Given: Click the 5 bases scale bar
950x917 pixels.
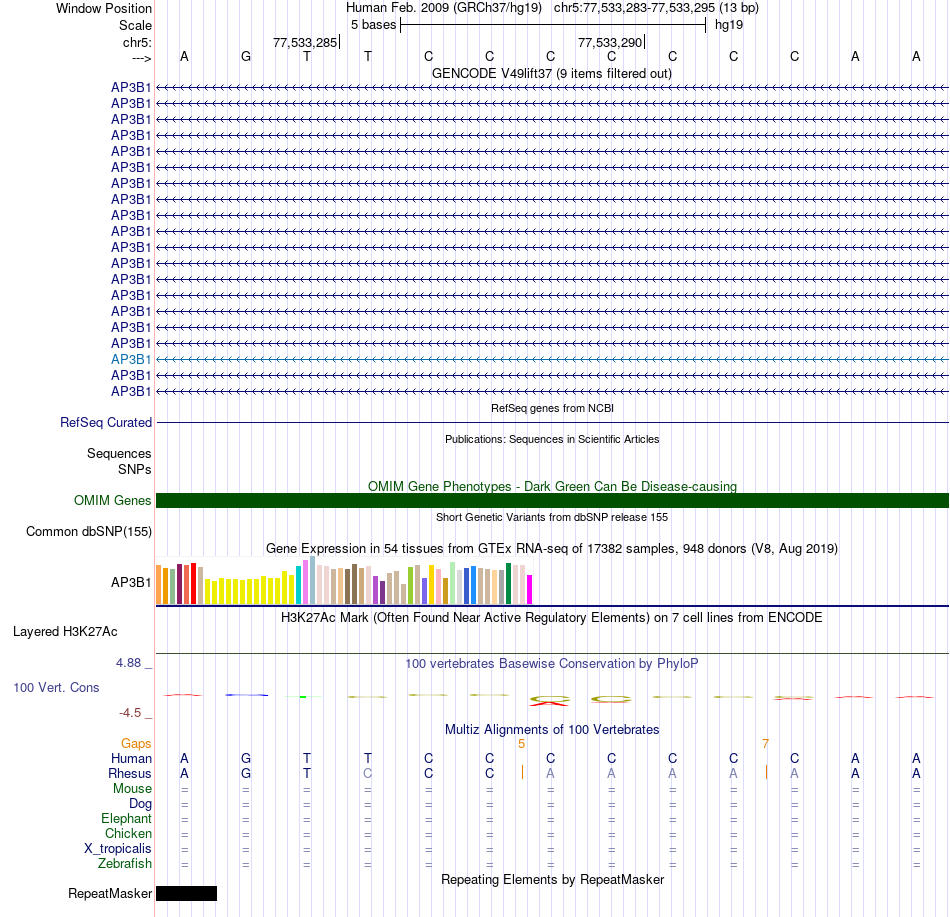Looking at the screenshot, I should pyautogui.click(x=553, y=25).
